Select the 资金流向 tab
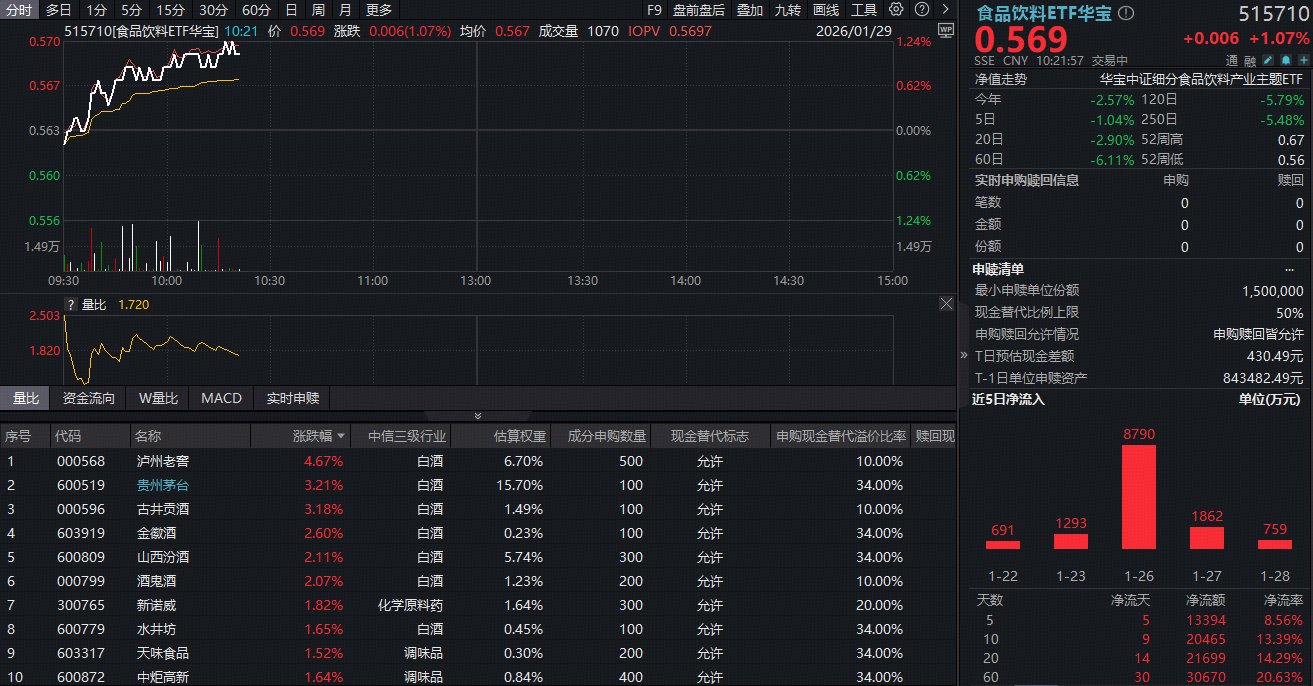The height and width of the screenshot is (686, 1313). tap(88, 398)
